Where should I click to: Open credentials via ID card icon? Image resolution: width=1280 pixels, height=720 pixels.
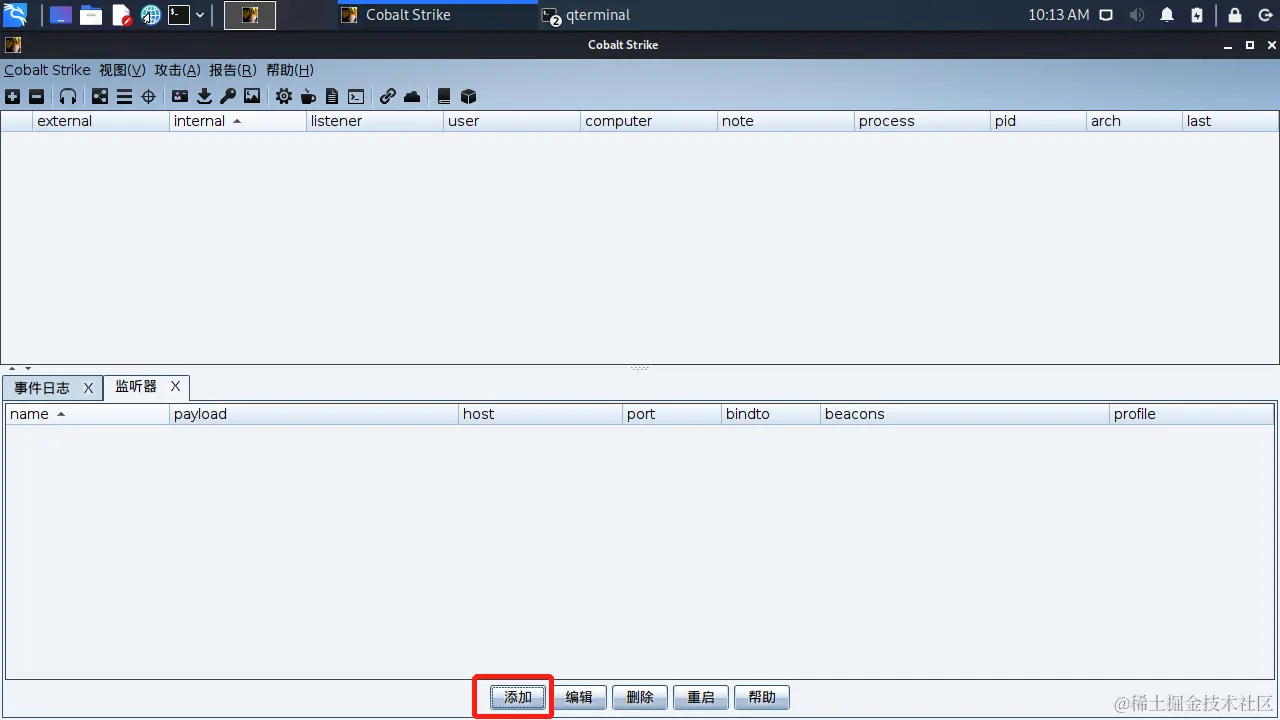(x=180, y=97)
